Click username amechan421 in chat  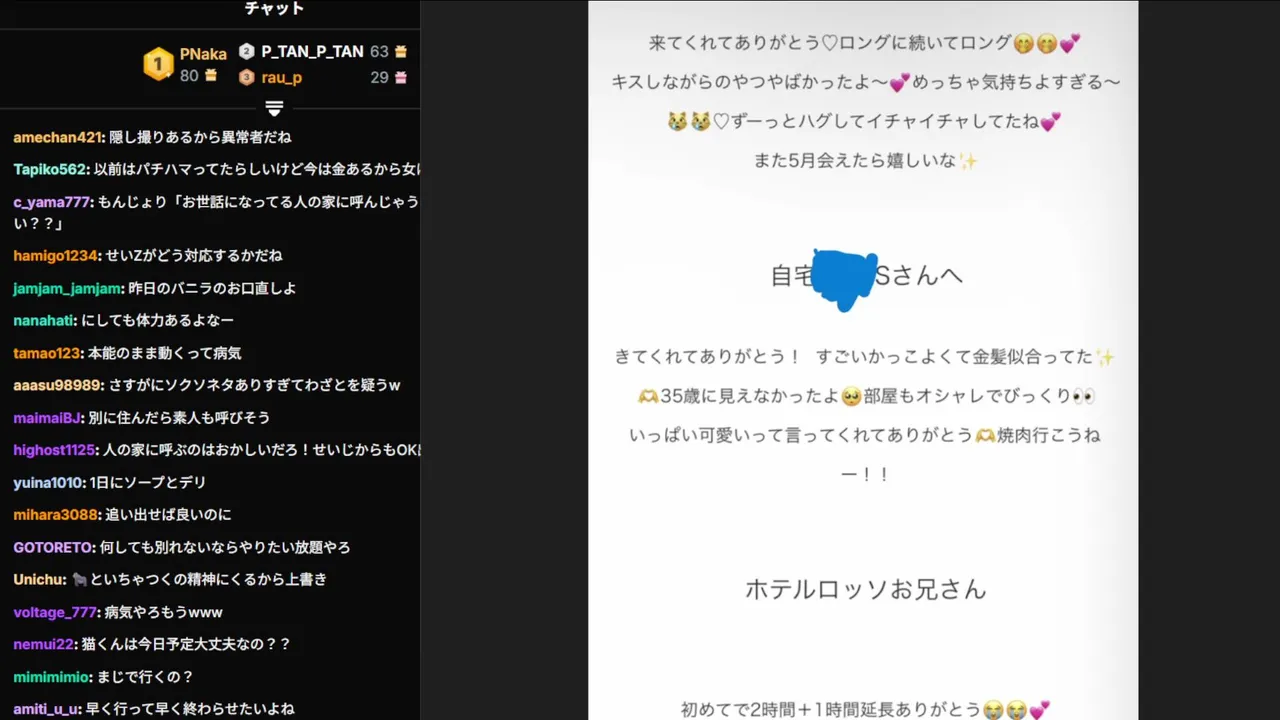pyautogui.click(x=58, y=138)
